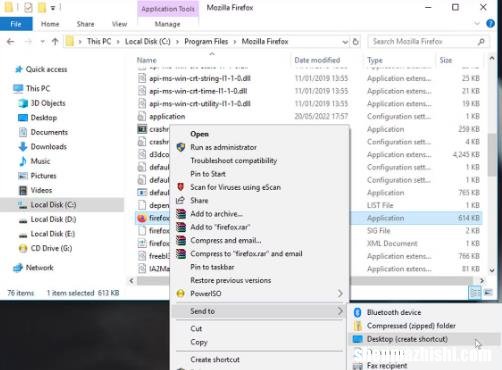The height and width of the screenshot is (370, 502).
Task: Click the shield icon for Run as administrator
Action: click(x=181, y=147)
